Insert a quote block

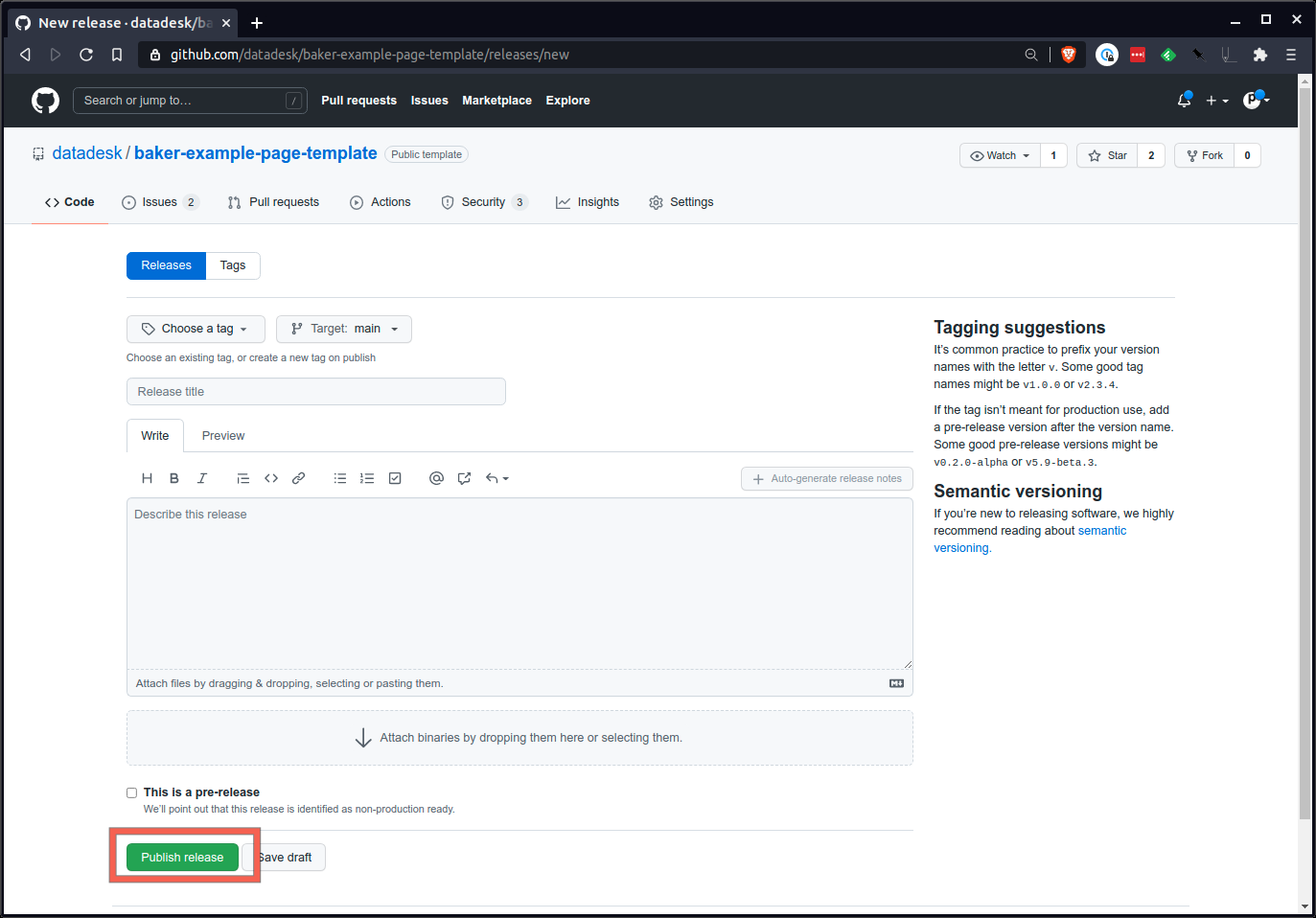[243, 478]
